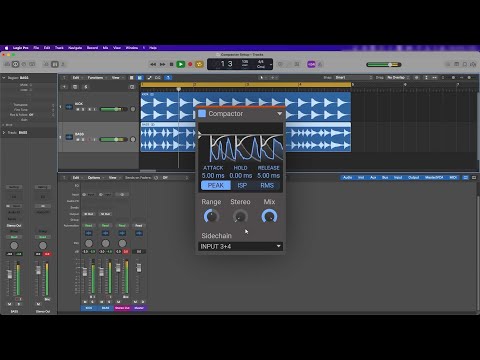
Task: Start playback with the green Play button
Action: coord(180,64)
